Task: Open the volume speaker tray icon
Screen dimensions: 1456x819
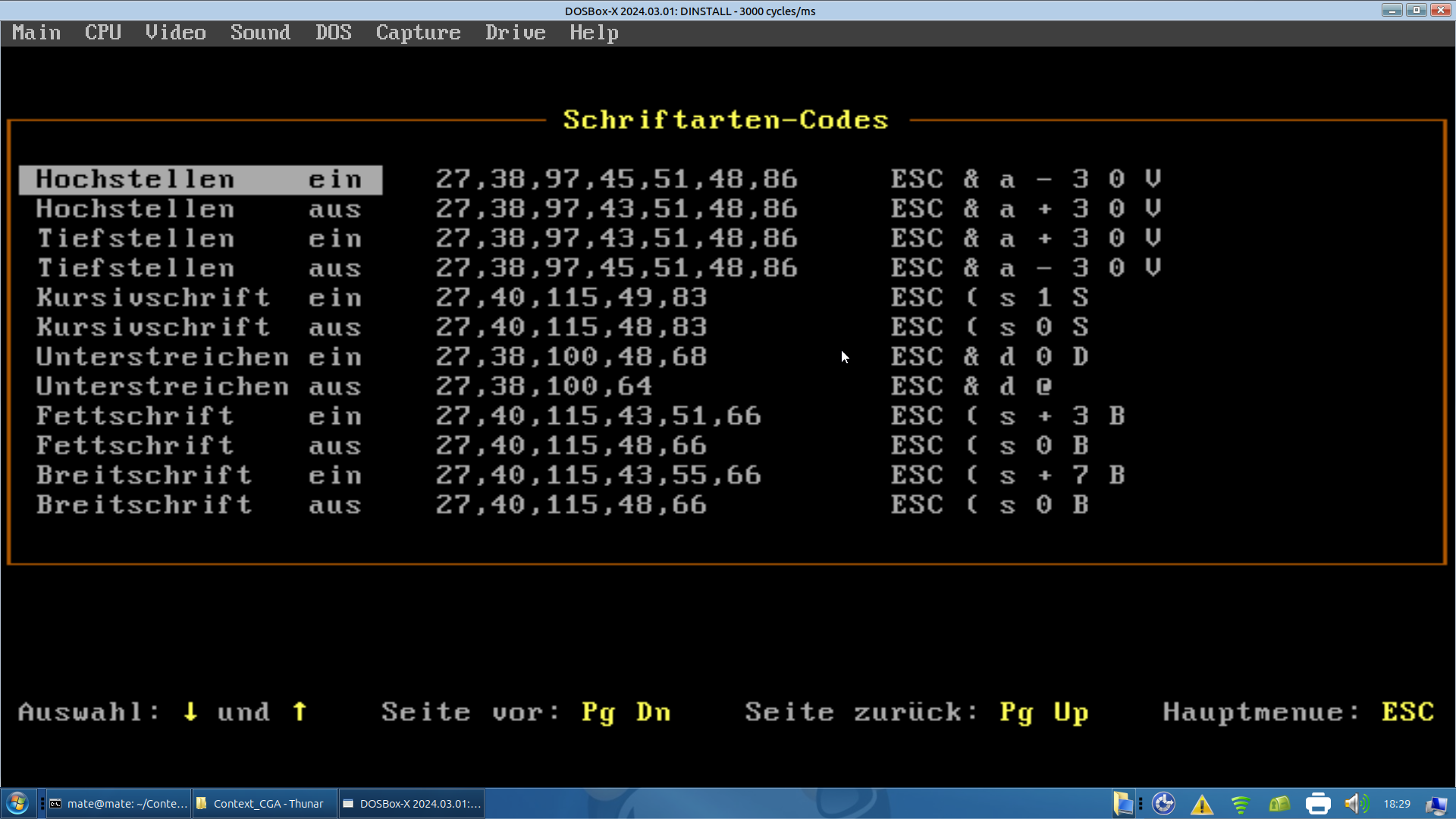Action: click(1356, 804)
